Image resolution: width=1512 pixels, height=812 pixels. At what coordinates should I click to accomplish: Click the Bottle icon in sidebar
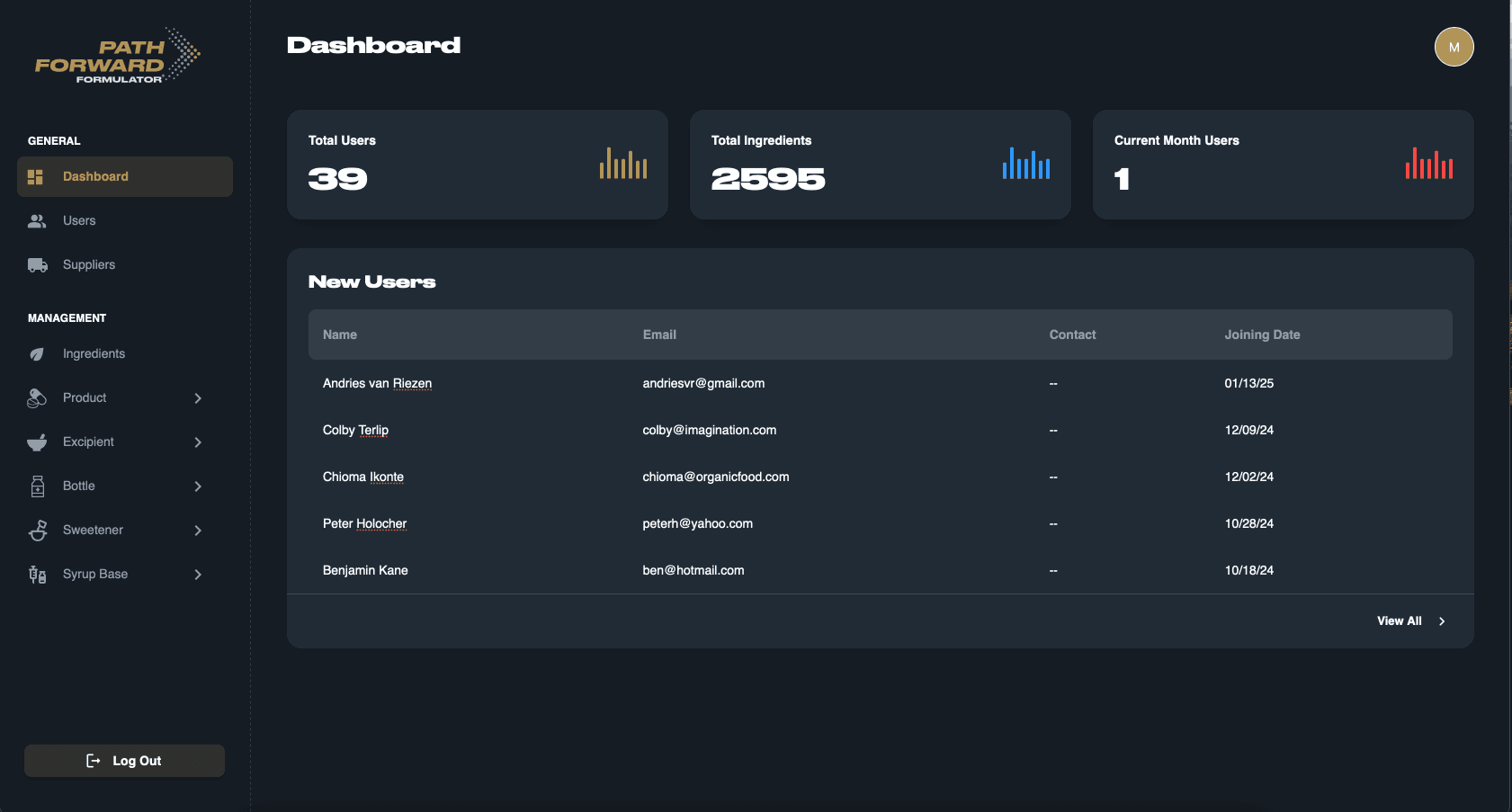point(37,486)
